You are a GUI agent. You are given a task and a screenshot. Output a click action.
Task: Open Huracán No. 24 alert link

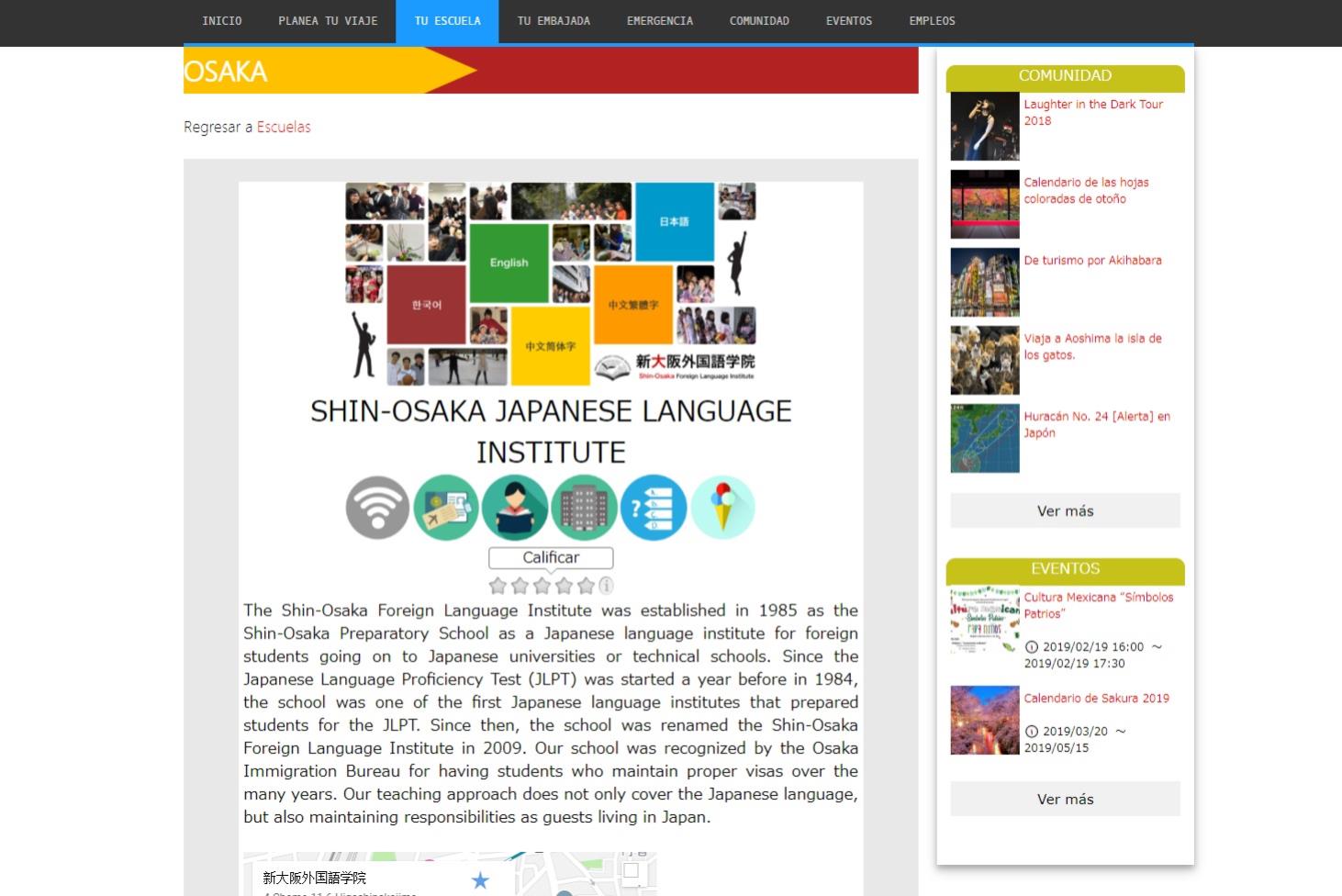point(1097,424)
